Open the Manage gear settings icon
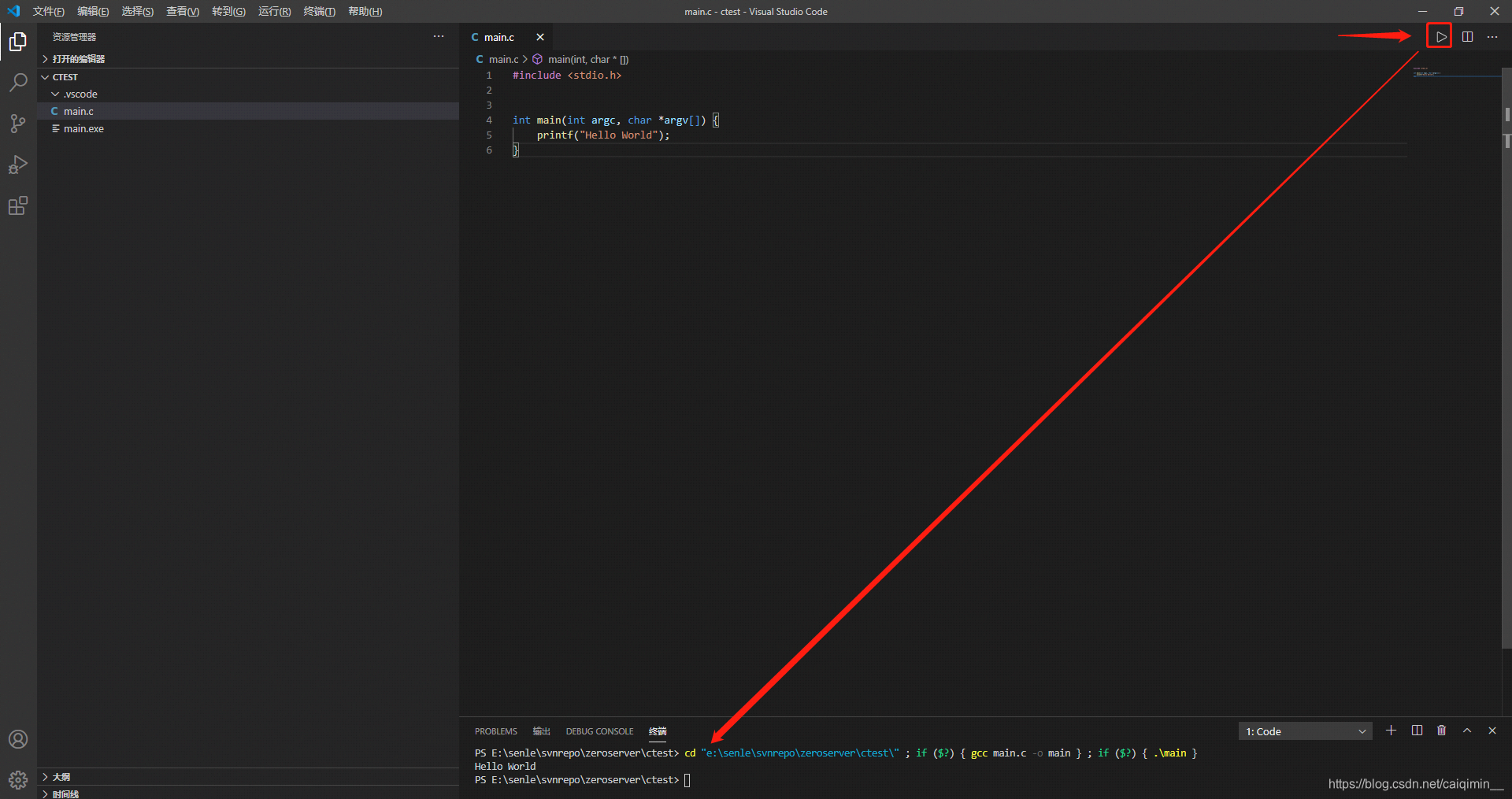Image resolution: width=1512 pixels, height=799 pixels. click(x=18, y=780)
